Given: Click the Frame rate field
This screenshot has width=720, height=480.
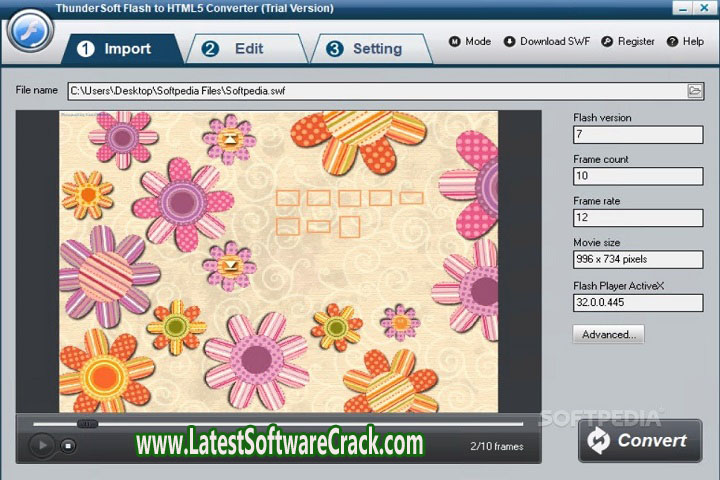Looking at the screenshot, I should click(x=638, y=217).
